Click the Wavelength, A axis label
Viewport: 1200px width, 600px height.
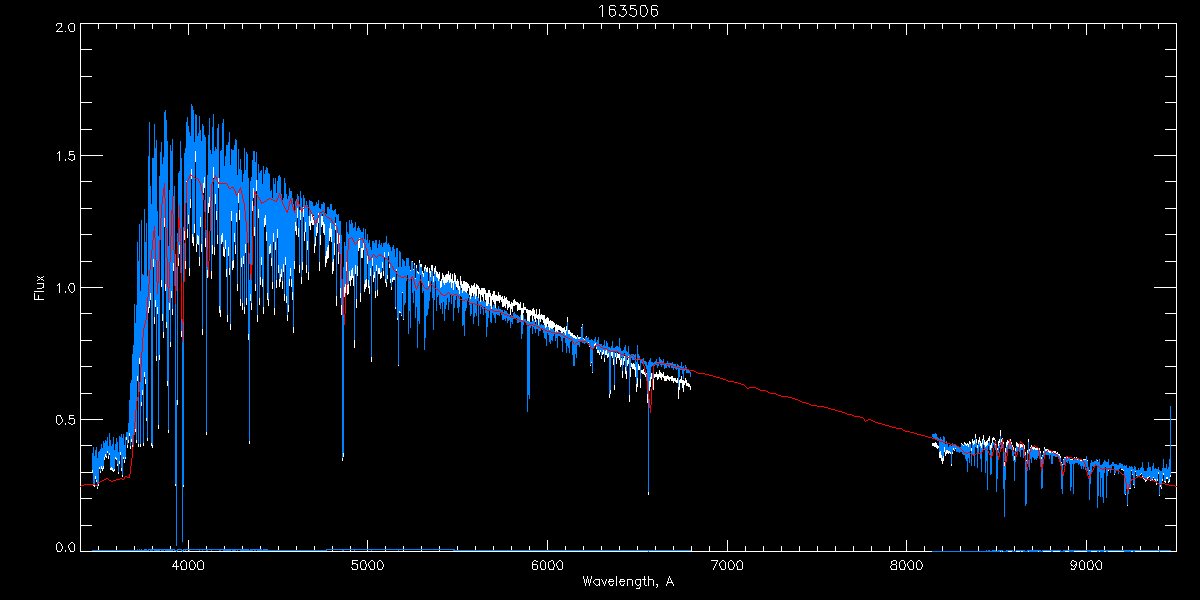pyautogui.click(x=627, y=581)
